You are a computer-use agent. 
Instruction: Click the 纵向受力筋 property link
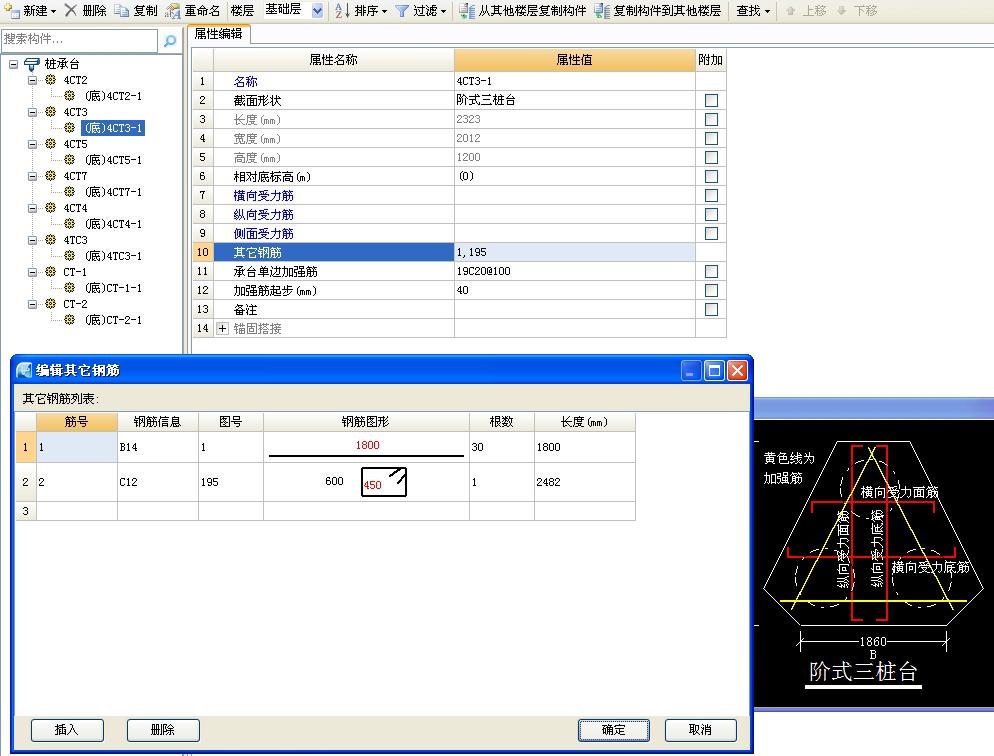point(263,214)
